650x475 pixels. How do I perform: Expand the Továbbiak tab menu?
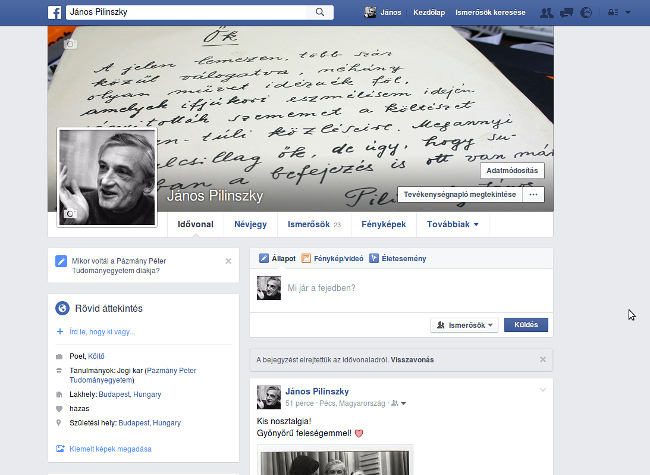[453, 224]
